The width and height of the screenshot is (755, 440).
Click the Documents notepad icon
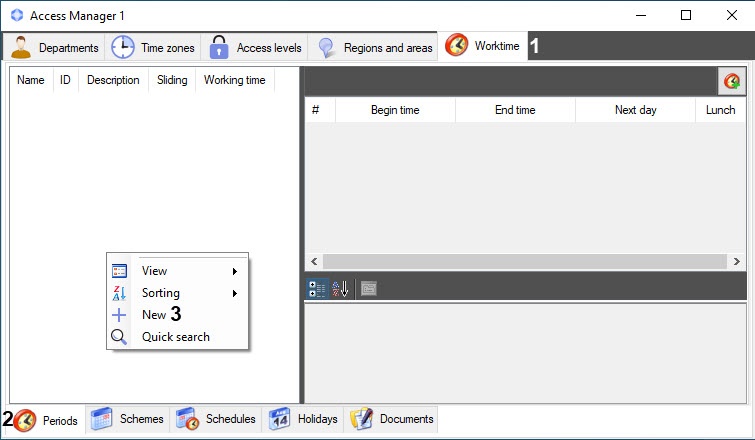[361, 419]
